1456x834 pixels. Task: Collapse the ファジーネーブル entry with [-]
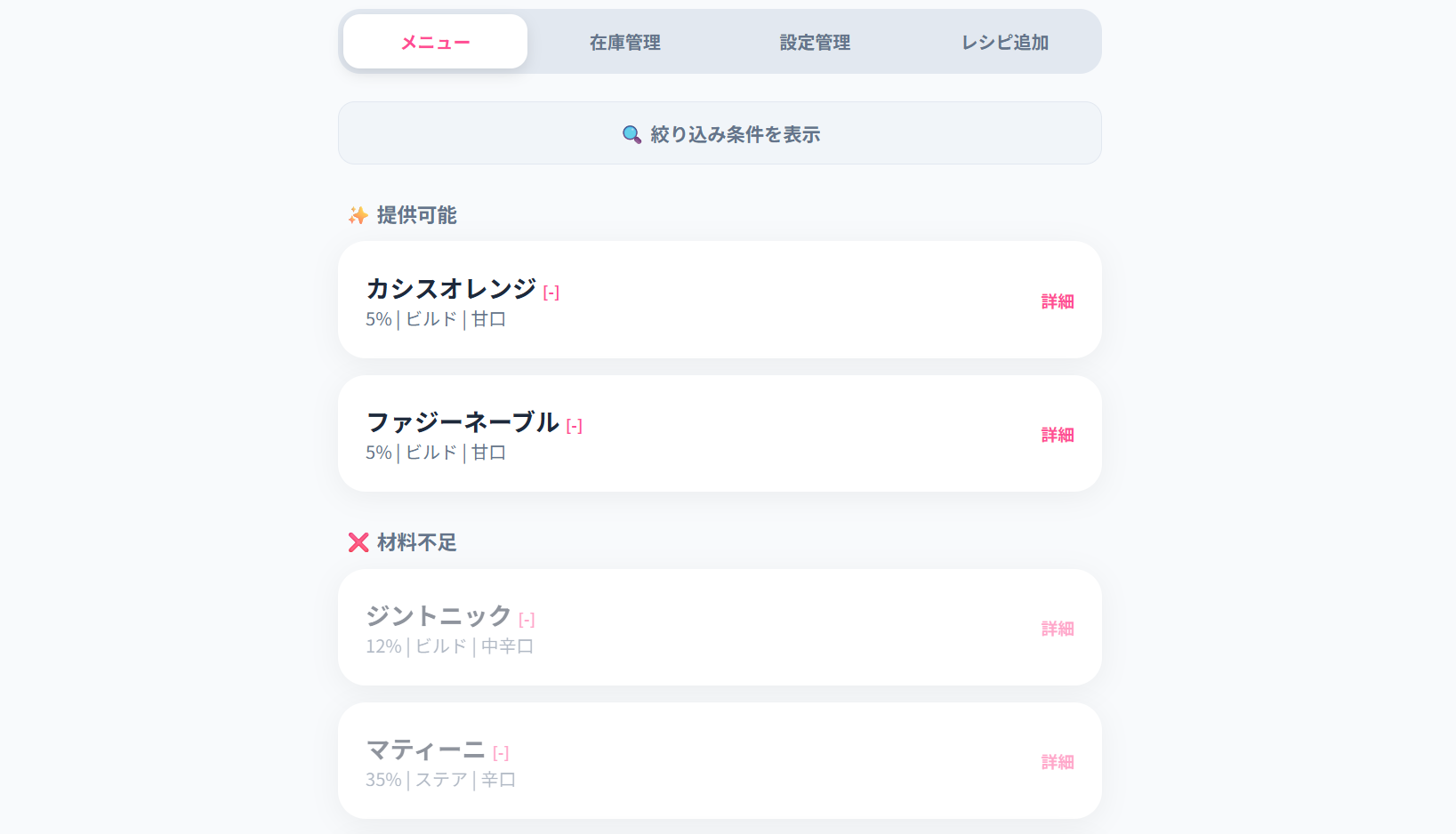(x=574, y=425)
